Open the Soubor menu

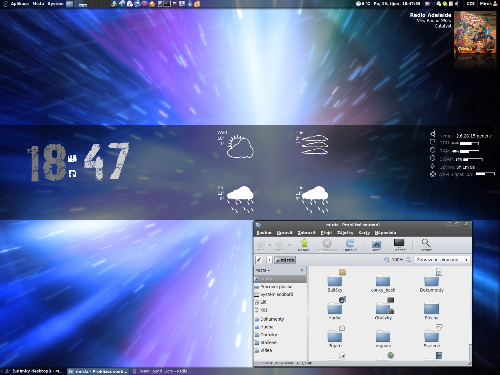[x=264, y=233]
